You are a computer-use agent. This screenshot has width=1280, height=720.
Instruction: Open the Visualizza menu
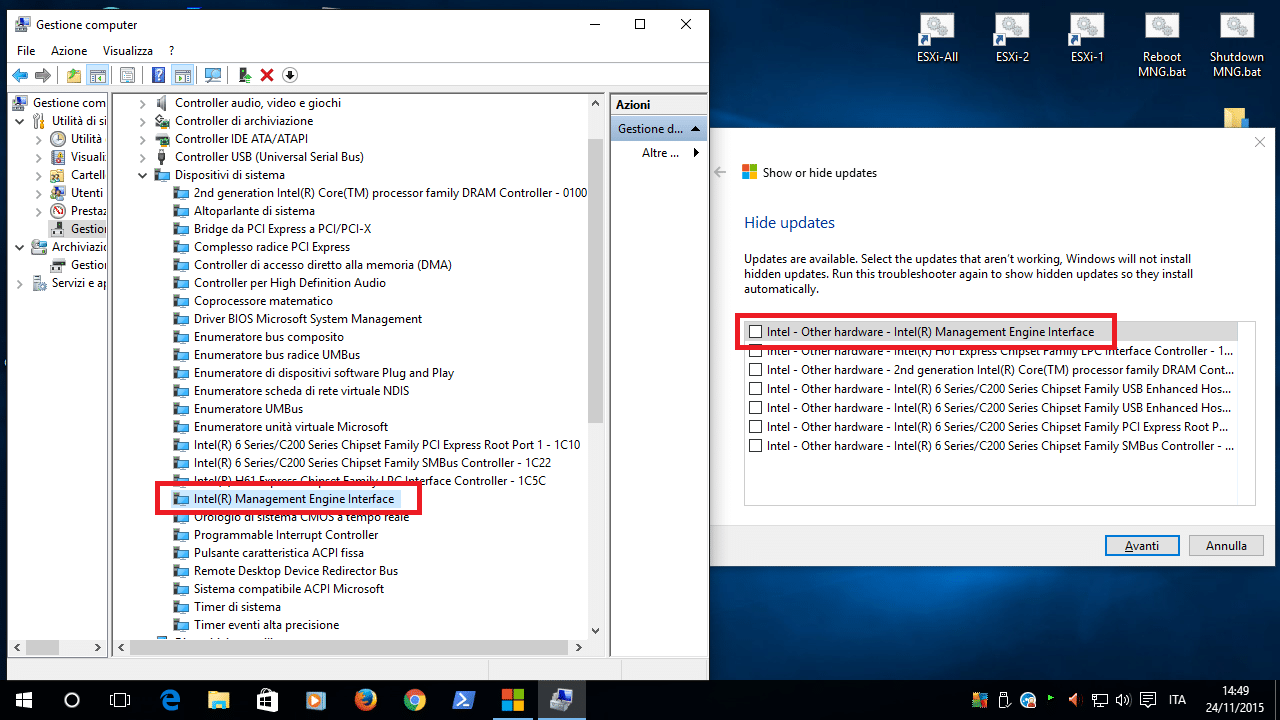pos(128,50)
